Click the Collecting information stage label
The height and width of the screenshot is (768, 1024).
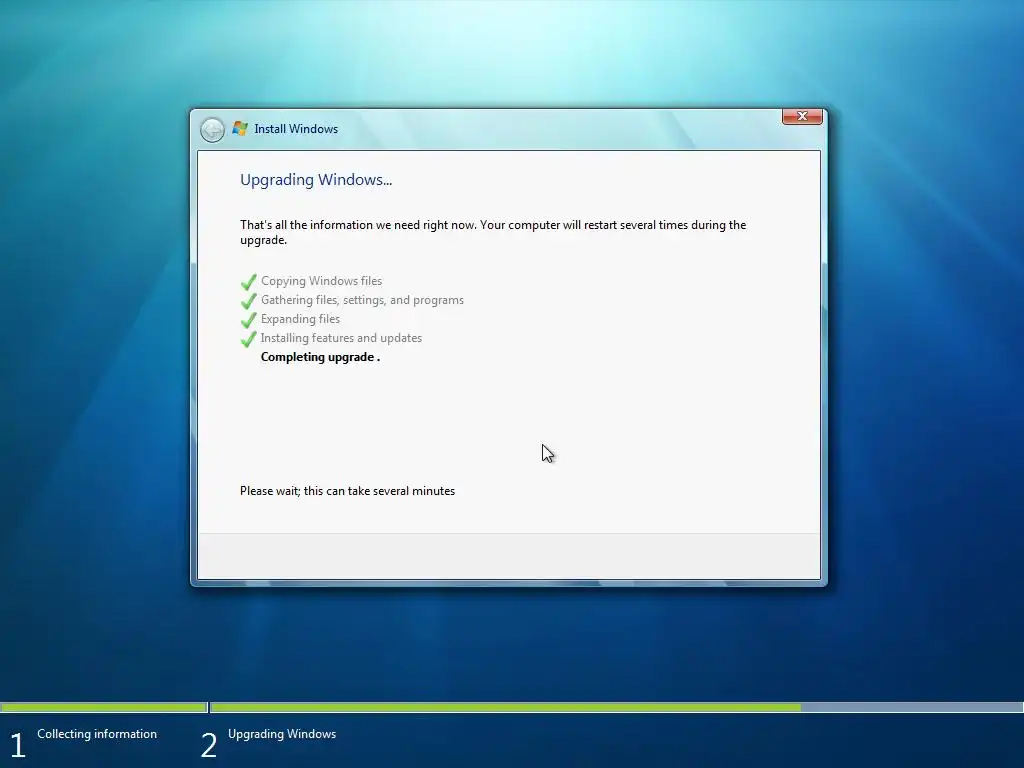(97, 733)
